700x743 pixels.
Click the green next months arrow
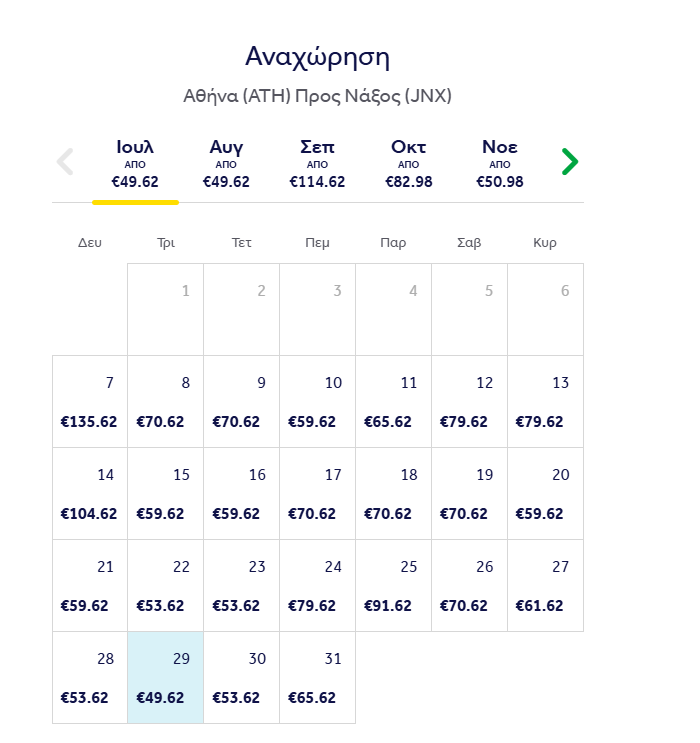click(x=570, y=162)
